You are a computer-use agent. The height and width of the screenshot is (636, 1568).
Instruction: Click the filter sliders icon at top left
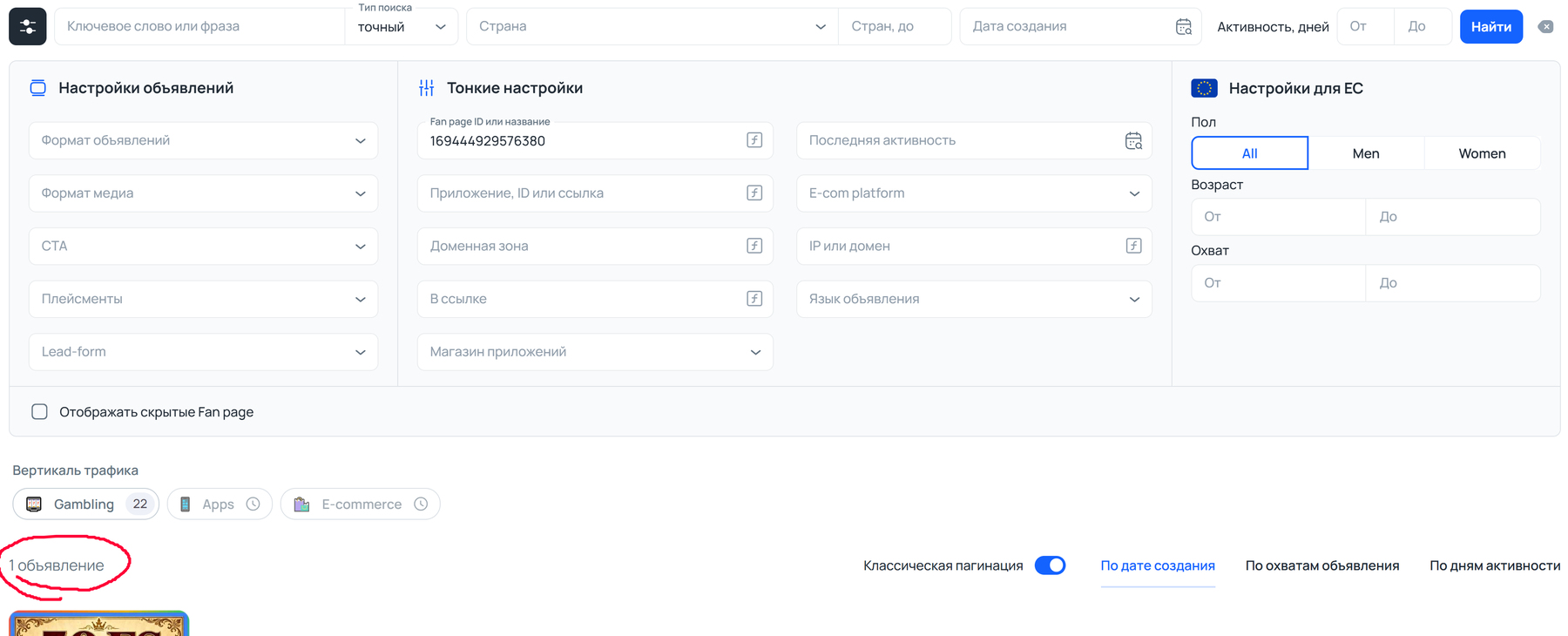27,26
